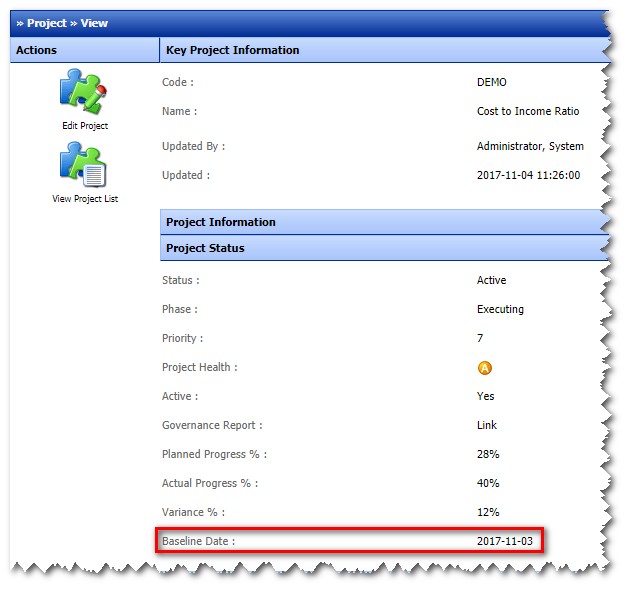Select the Planned Progress value 28%
The image size is (629, 590).
pos(488,454)
